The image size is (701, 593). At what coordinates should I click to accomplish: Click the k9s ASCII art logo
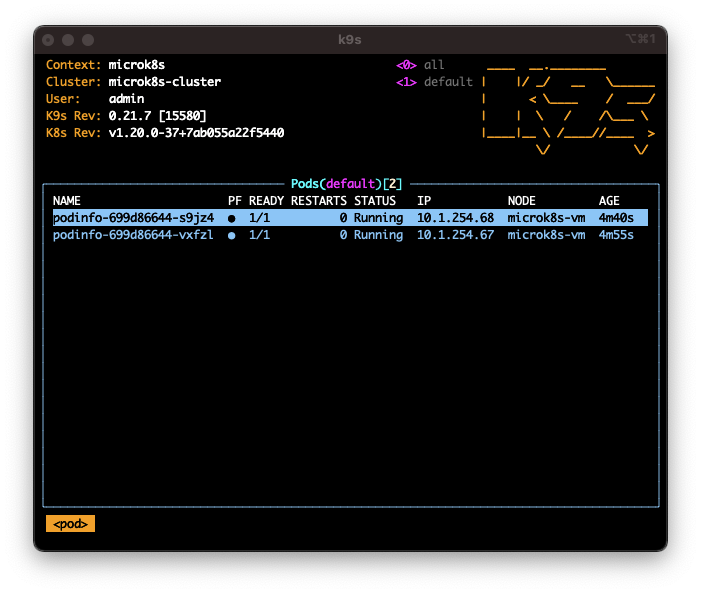tap(567, 107)
